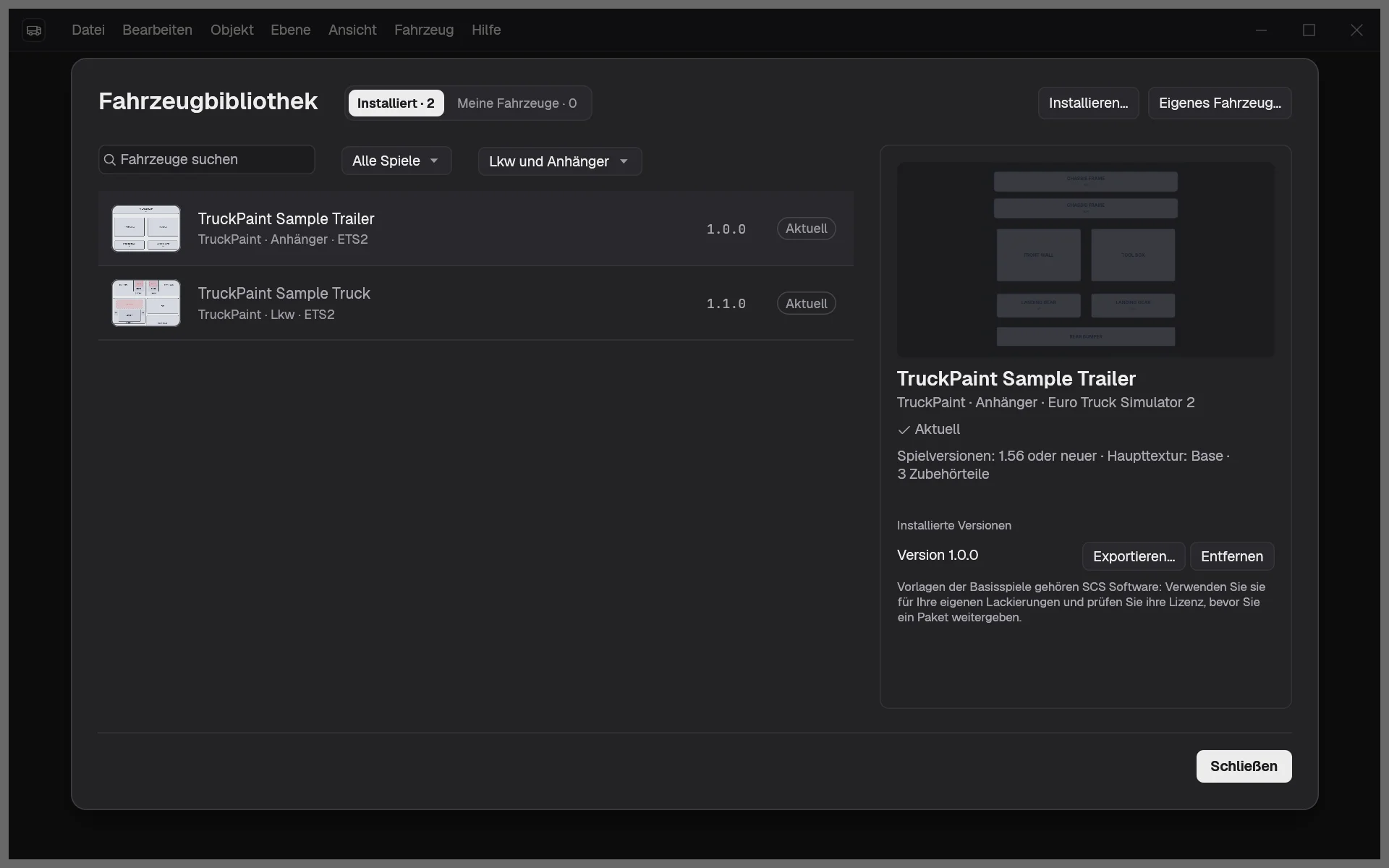Click the truck app icon in title bar
This screenshot has width=1389, height=868.
[x=34, y=30]
